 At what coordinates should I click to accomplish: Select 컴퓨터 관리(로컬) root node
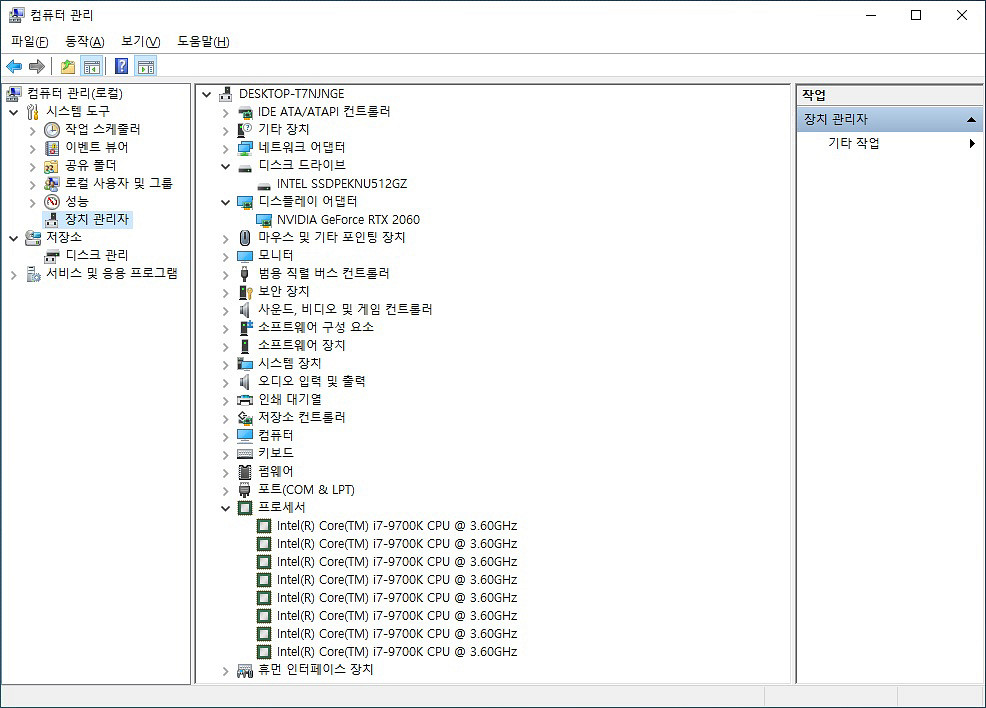75,94
